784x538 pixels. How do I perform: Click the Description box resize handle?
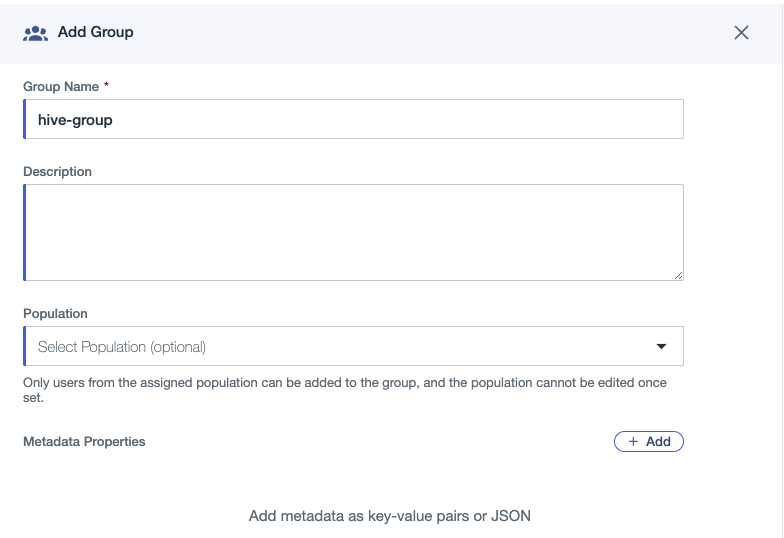(x=678, y=276)
